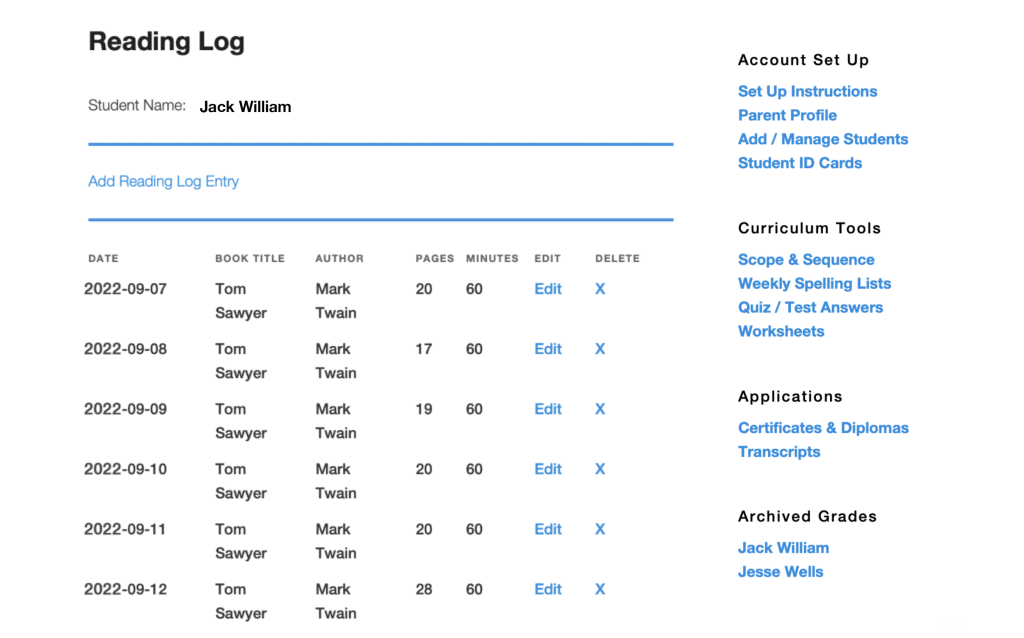Viewport: 1024px width, 638px height.
Task: Delete the 2022-09-11 reading log entry
Action: [x=599, y=529]
